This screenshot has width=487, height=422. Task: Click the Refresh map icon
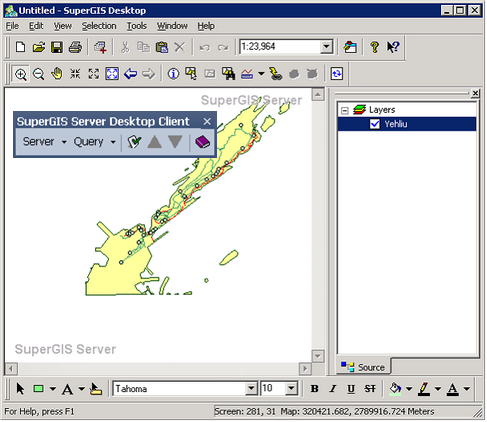tap(337, 74)
